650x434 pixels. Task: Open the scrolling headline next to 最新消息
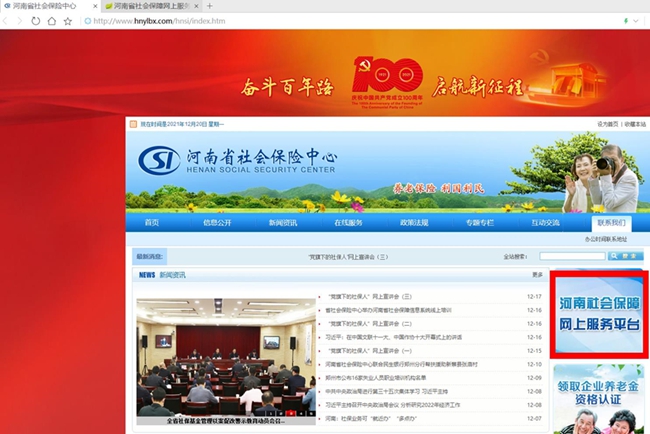point(348,257)
